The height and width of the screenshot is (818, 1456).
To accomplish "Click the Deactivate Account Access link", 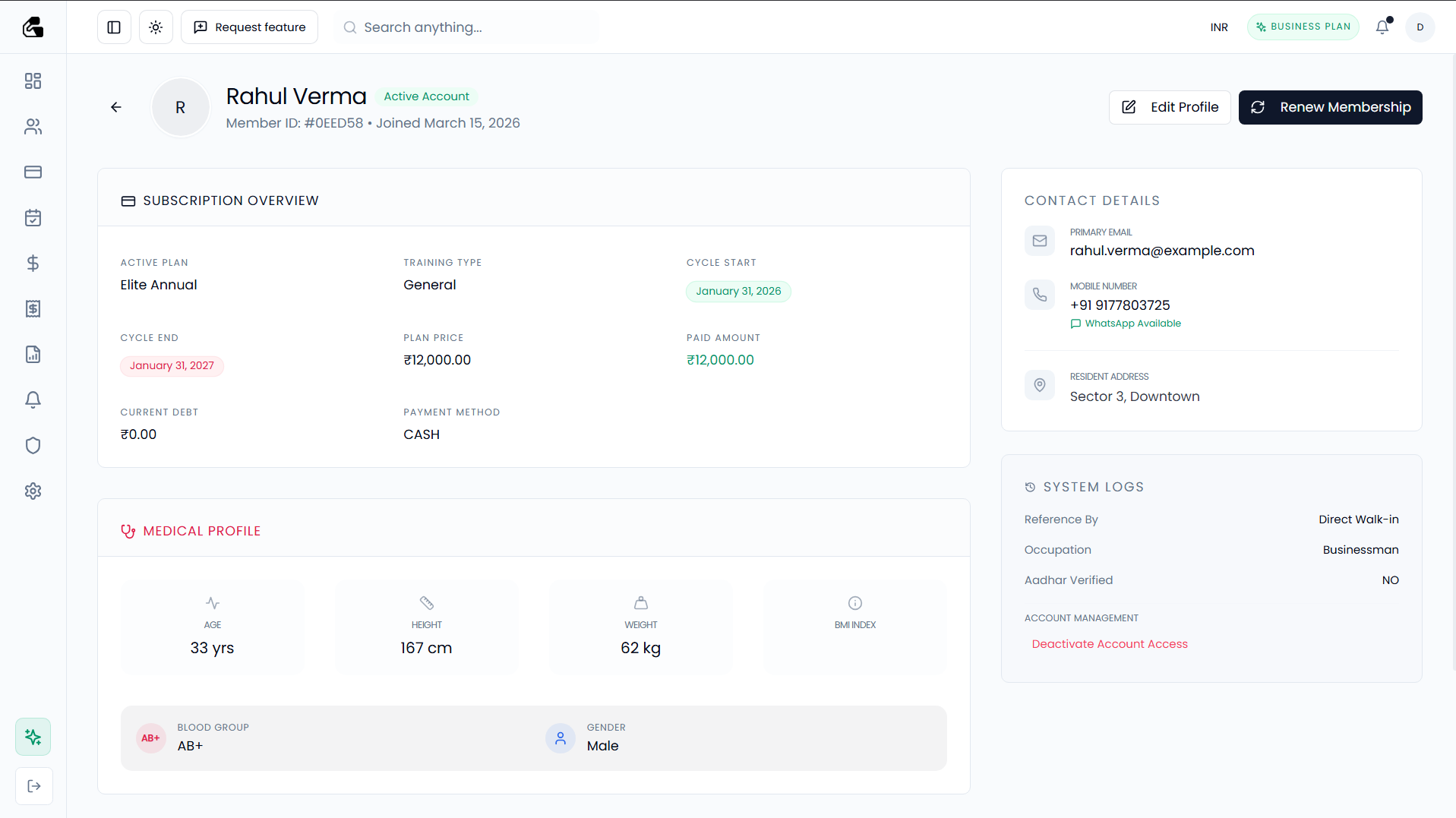I will pyautogui.click(x=1109, y=643).
